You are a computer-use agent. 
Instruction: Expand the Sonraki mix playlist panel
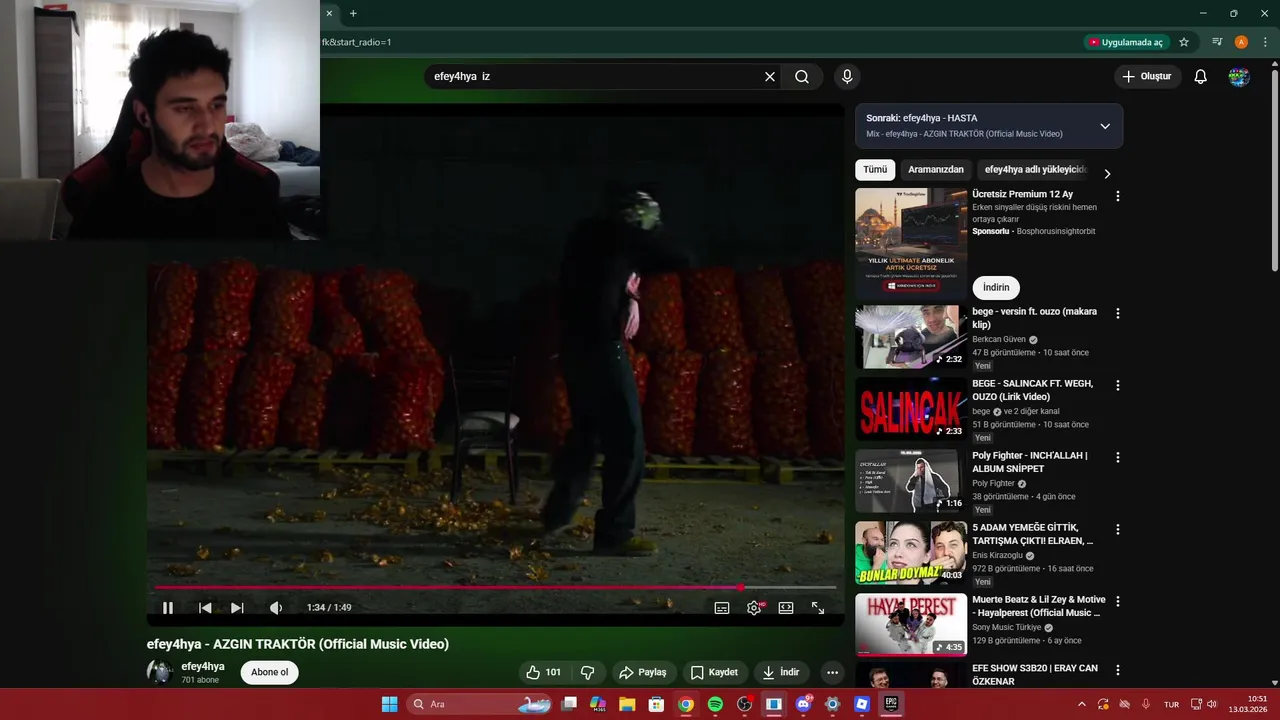(1105, 126)
